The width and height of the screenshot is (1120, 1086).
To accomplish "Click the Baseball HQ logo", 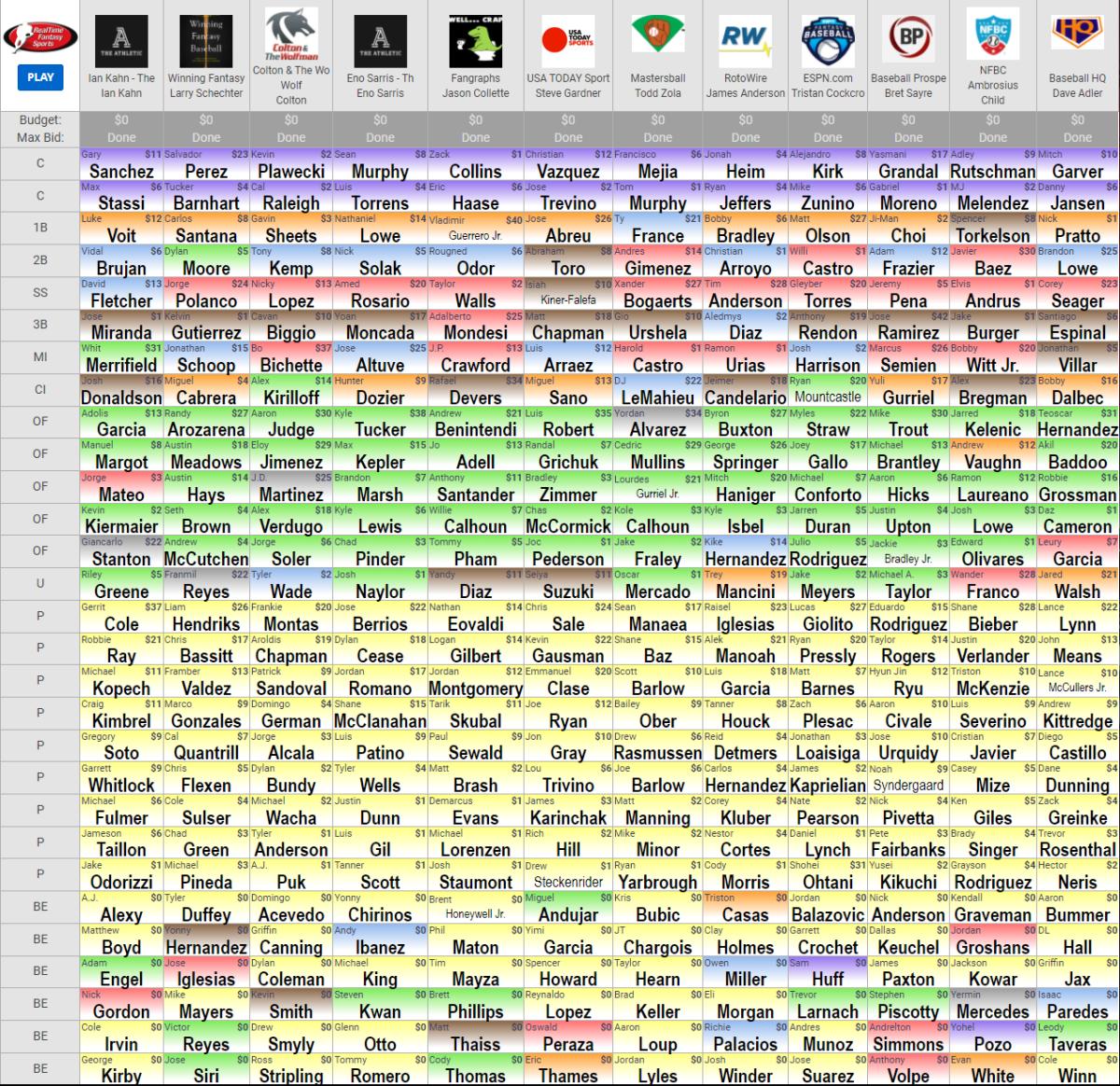I will pyautogui.click(x=1077, y=34).
